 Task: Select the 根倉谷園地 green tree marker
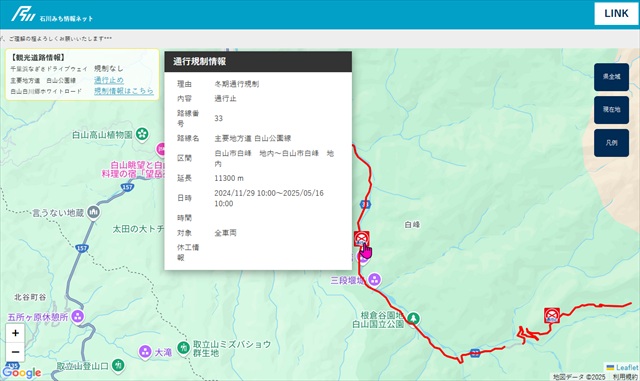coord(413,318)
